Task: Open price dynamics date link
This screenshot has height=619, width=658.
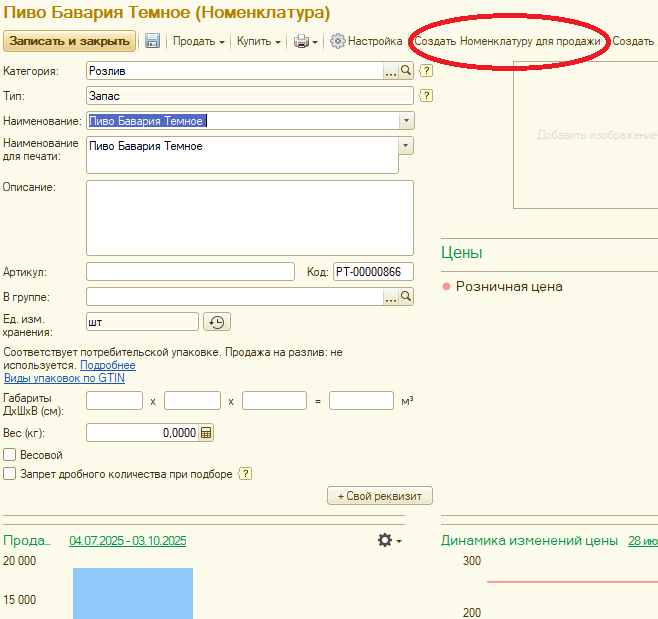Action: click(642, 541)
